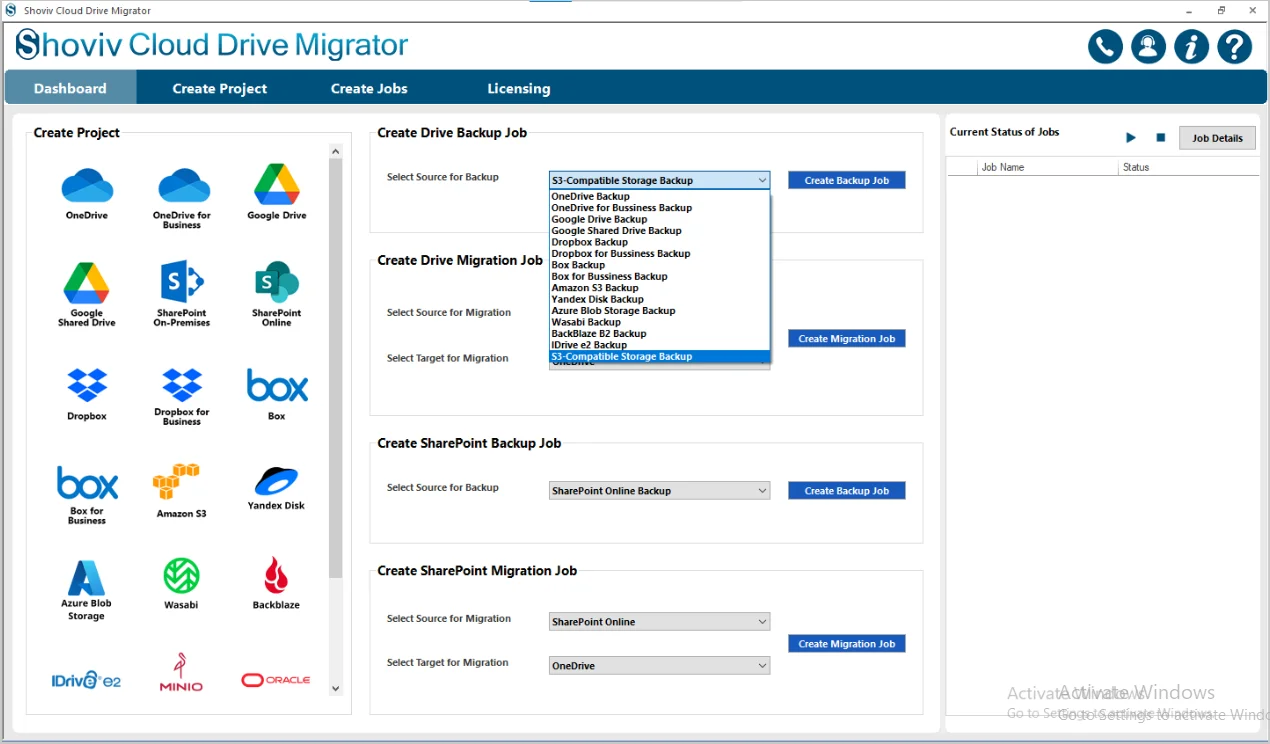Open Google Shared Drive project icon
The height and width of the screenshot is (744, 1270).
[87, 295]
